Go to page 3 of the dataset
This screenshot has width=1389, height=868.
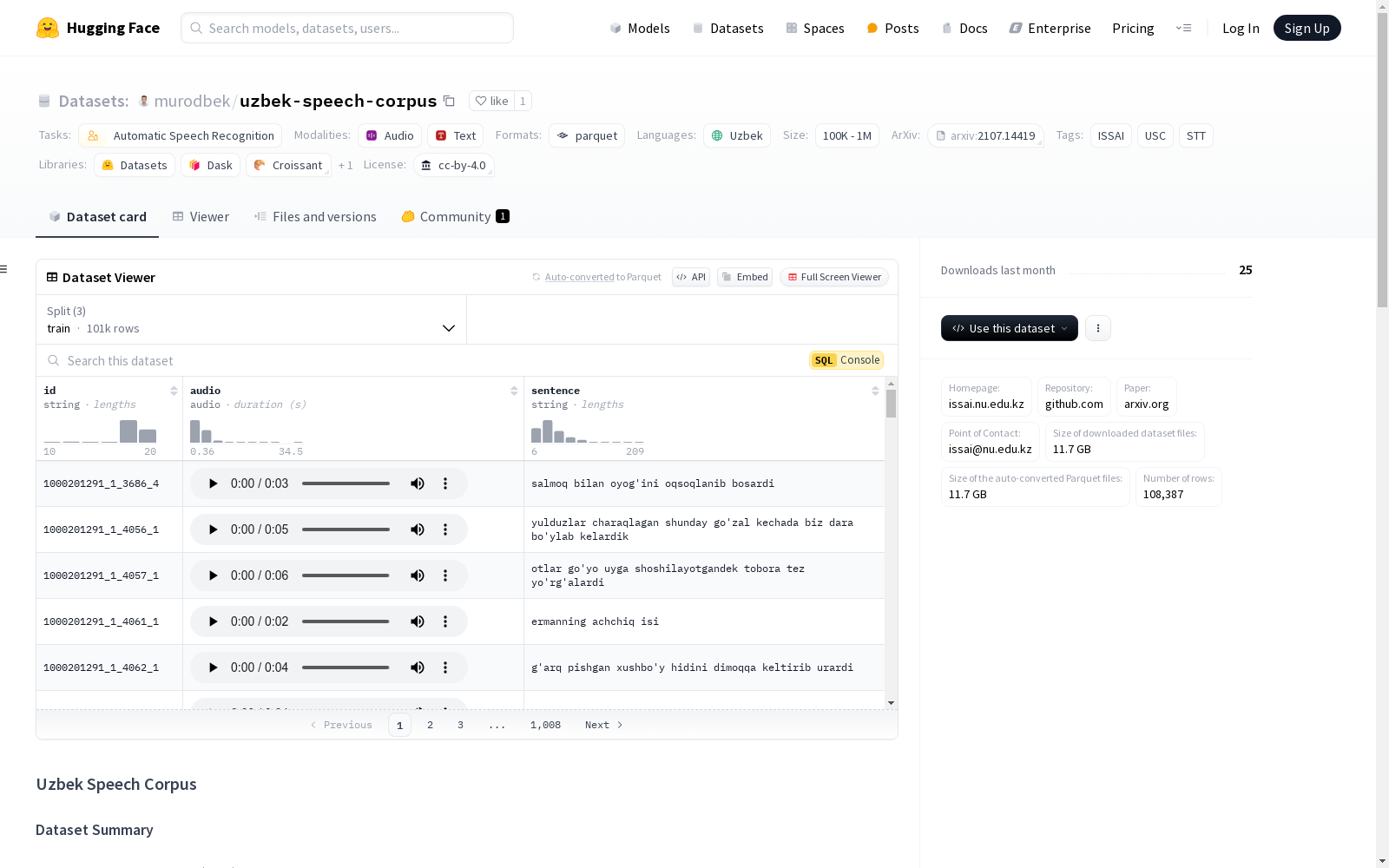460,725
